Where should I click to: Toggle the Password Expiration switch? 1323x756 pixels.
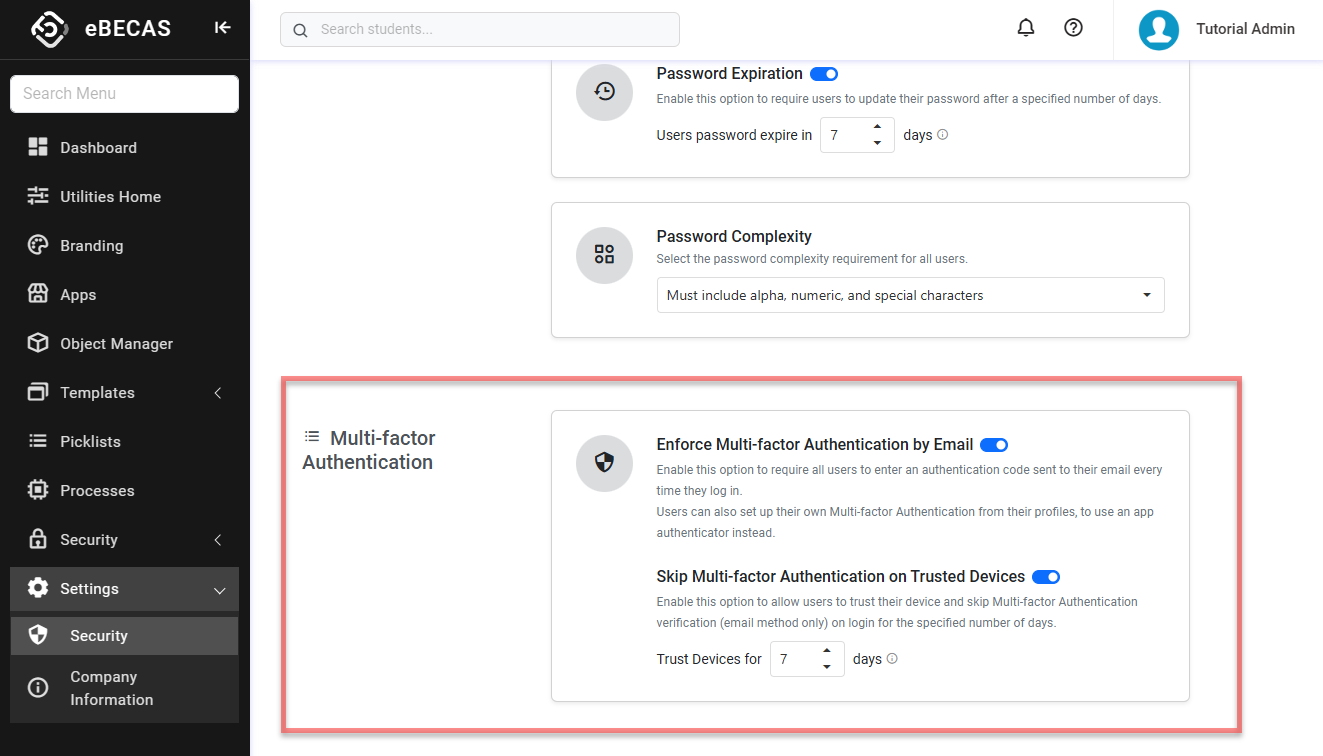(824, 74)
